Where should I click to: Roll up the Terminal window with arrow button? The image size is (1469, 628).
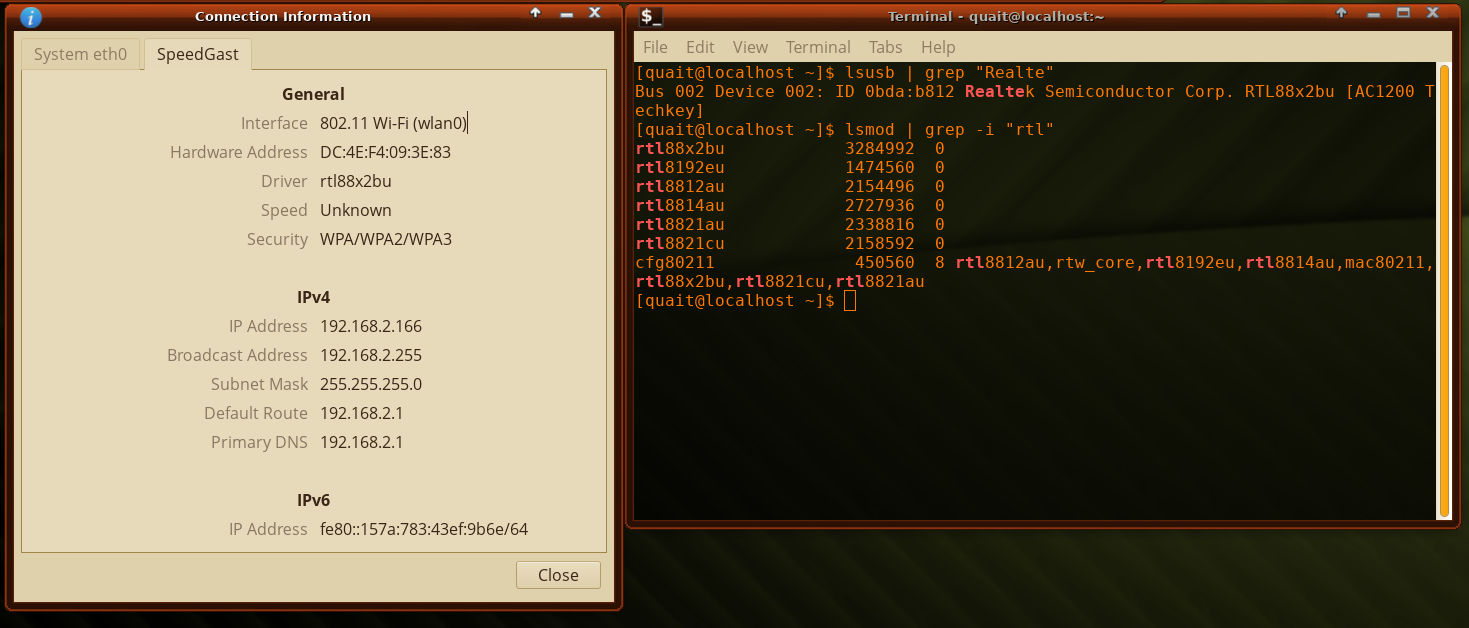tap(1343, 13)
